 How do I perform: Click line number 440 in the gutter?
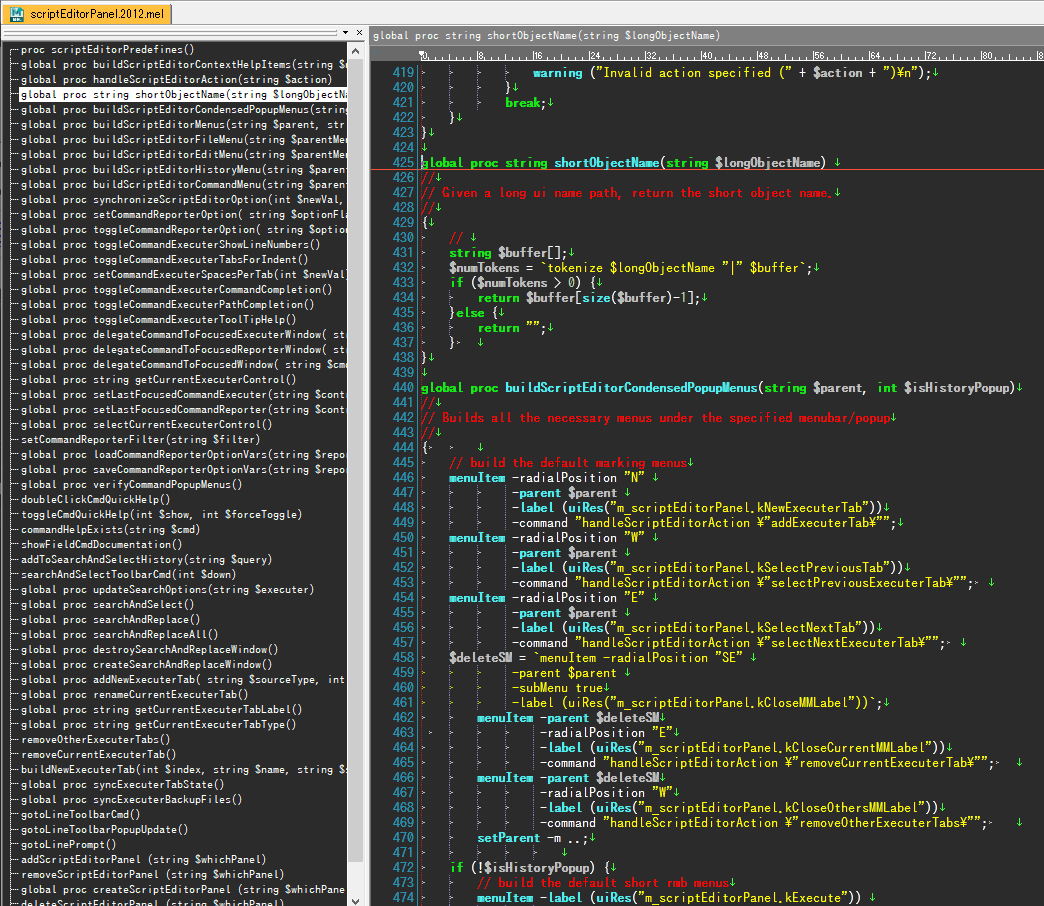(x=403, y=387)
